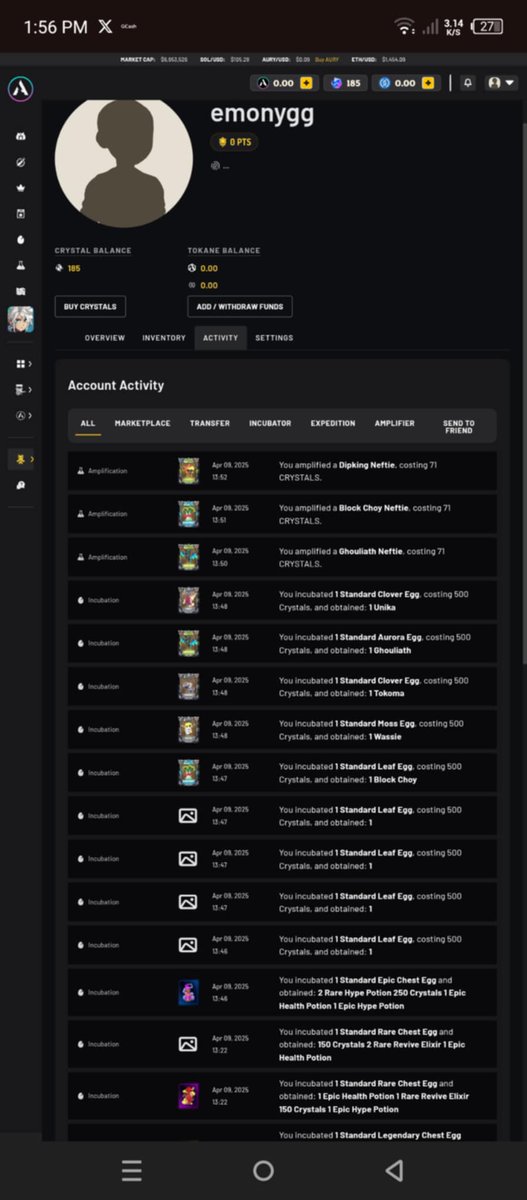
Task: Click the Buy Crystals button
Action: (x=90, y=306)
